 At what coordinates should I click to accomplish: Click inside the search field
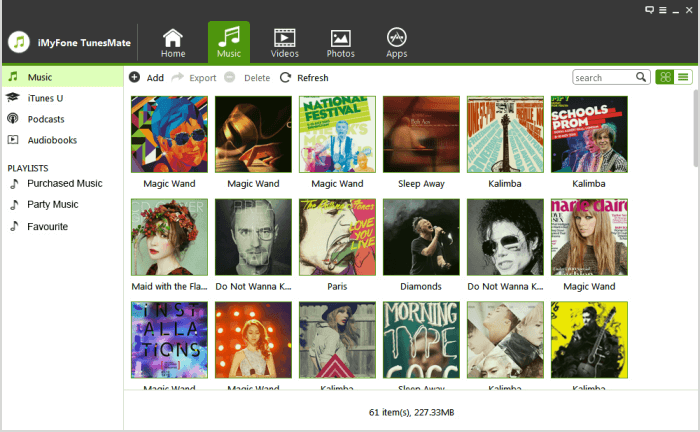click(x=604, y=77)
